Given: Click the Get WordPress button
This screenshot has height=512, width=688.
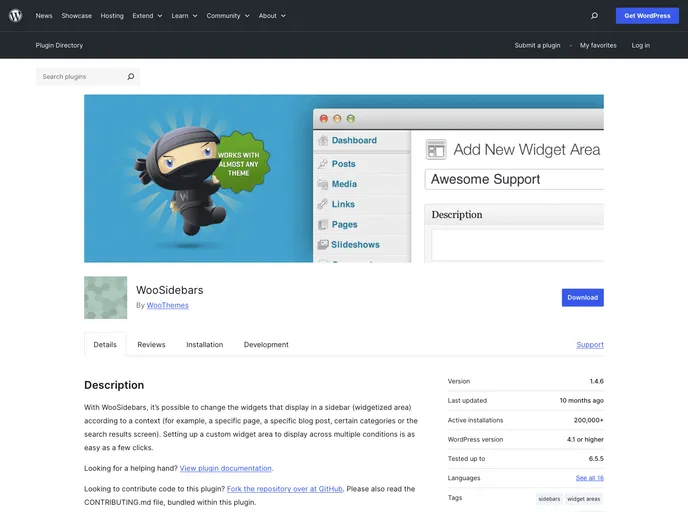Looking at the screenshot, I should coord(647,16).
